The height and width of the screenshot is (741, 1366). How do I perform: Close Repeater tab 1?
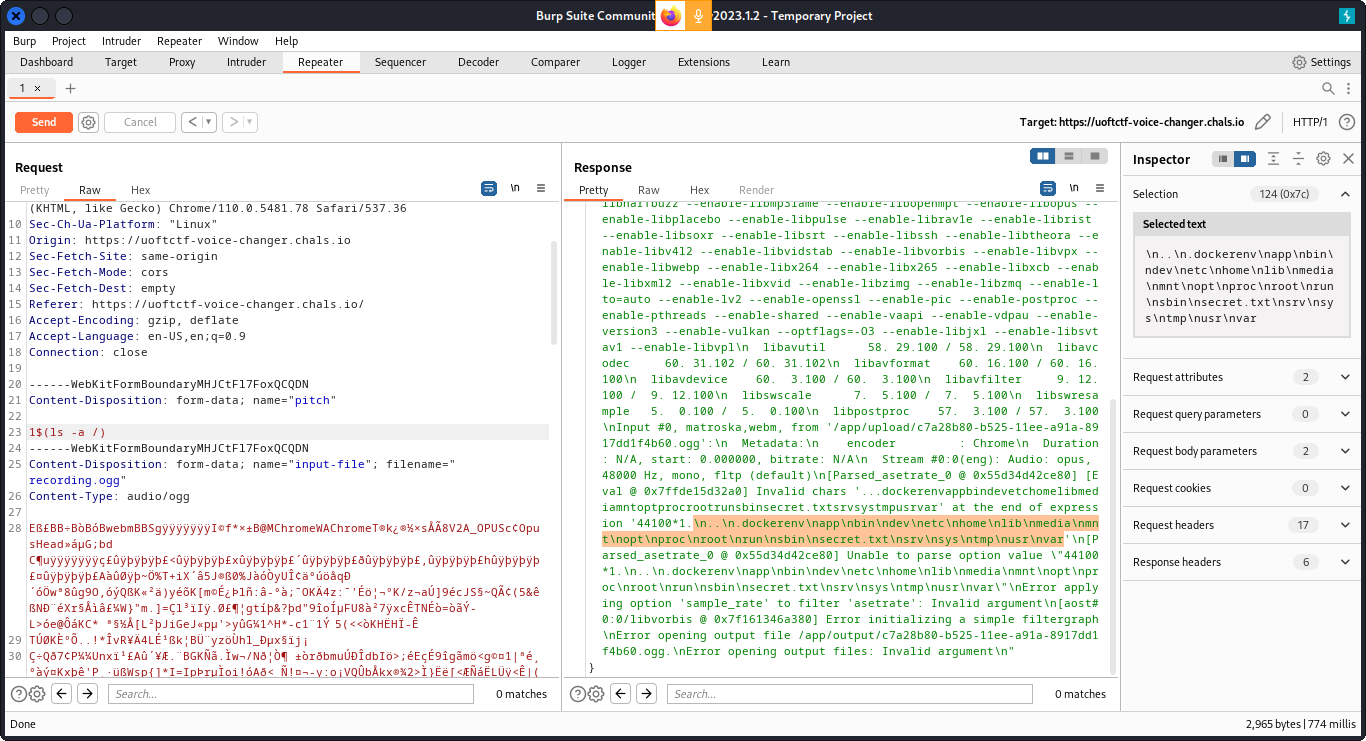[38, 88]
